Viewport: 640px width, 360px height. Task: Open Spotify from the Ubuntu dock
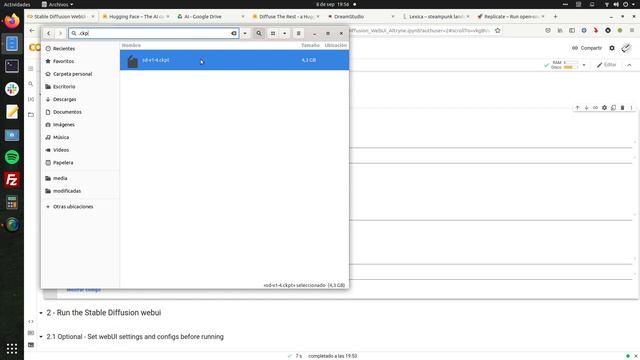coord(12,157)
